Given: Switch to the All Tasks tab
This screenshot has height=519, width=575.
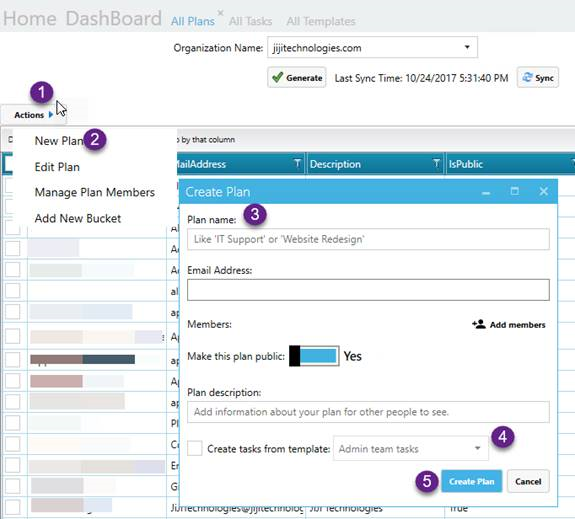Looking at the screenshot, I should tap(250, 21).
